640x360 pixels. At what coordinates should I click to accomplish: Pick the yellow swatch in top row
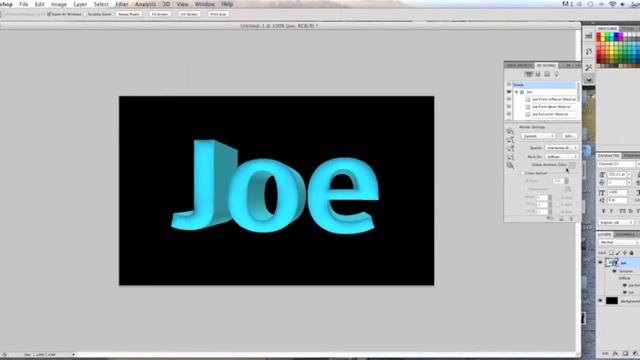(603, 36)
